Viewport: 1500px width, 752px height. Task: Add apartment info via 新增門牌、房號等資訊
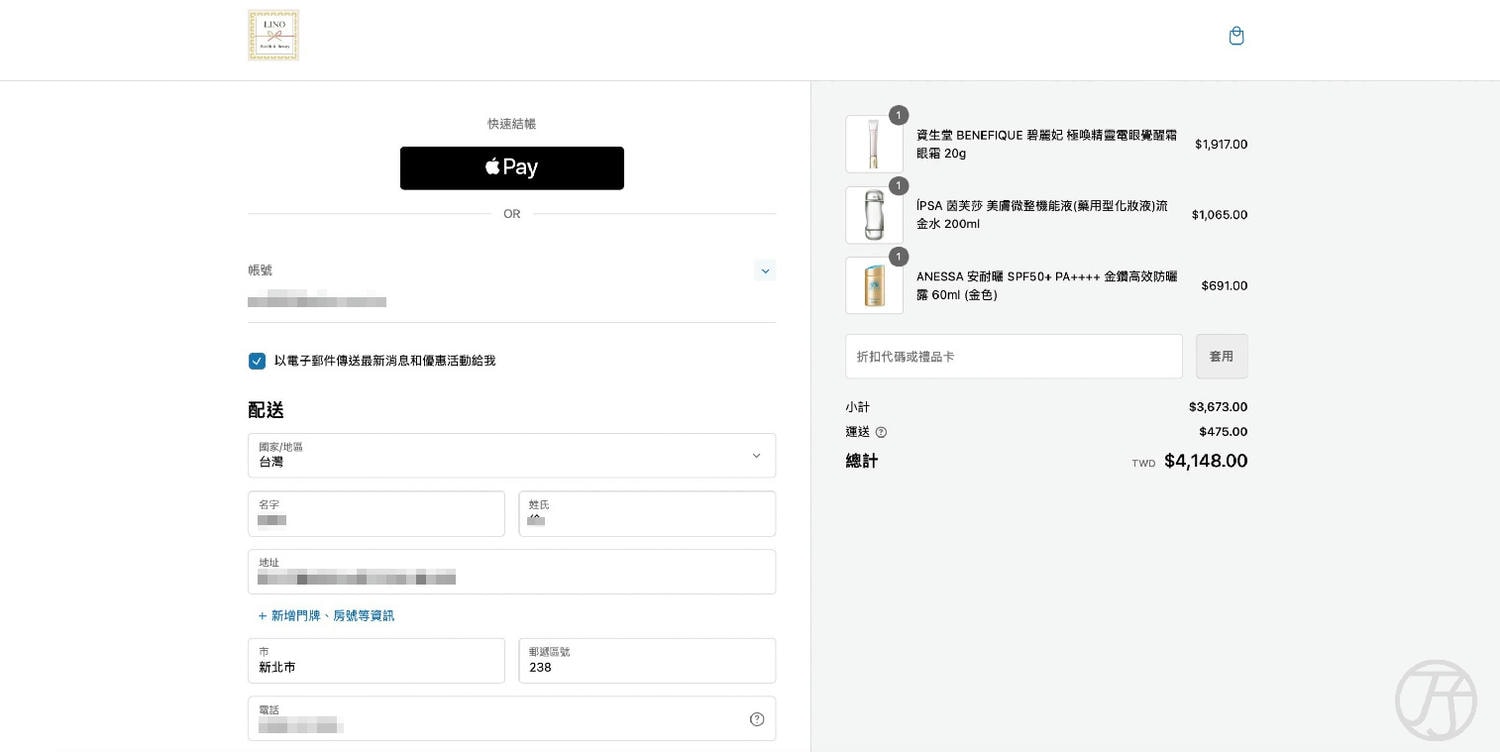pyautogui.click(x=326, y=616)
